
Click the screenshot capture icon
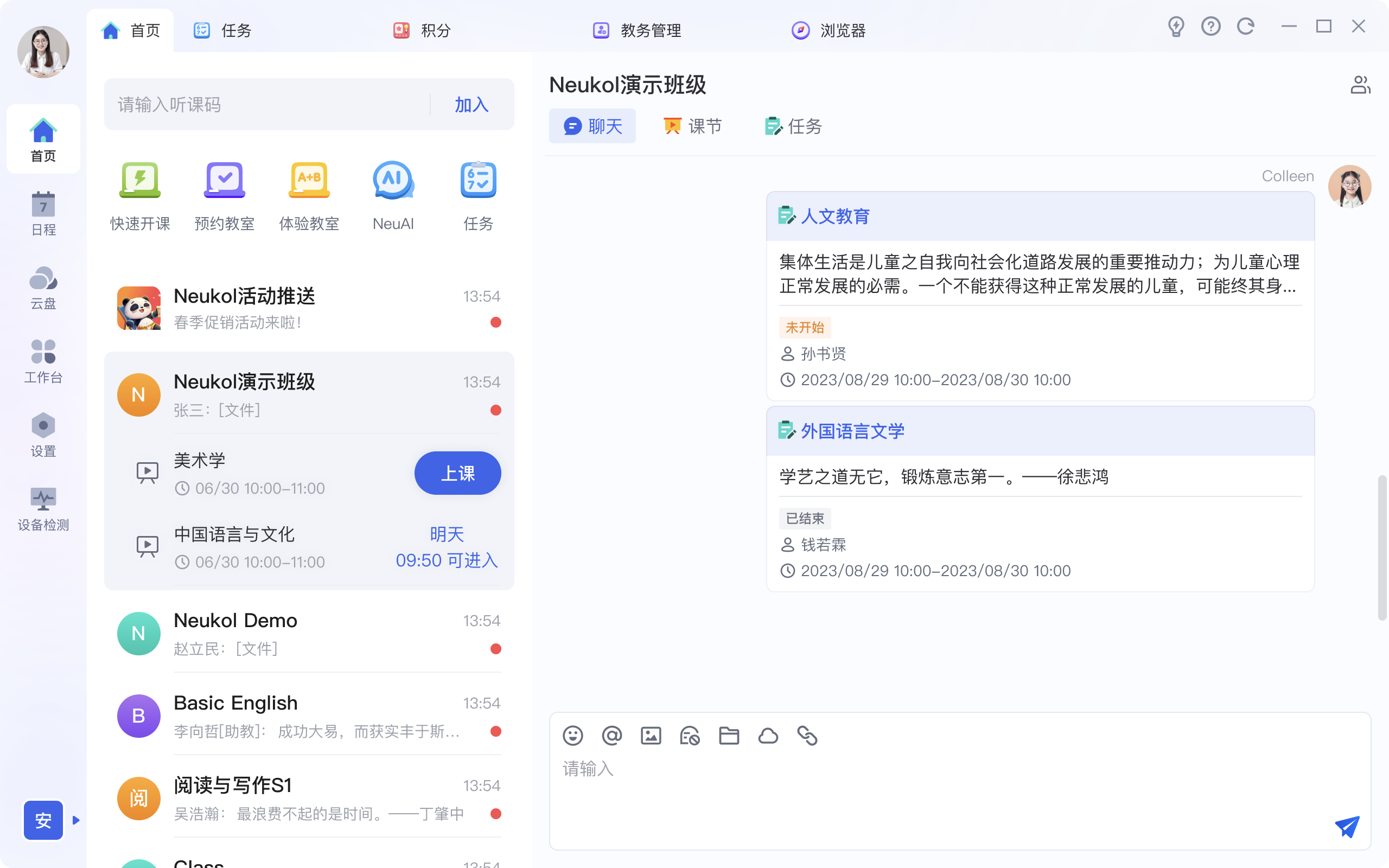pyautogui.click(x=689, y=736)
